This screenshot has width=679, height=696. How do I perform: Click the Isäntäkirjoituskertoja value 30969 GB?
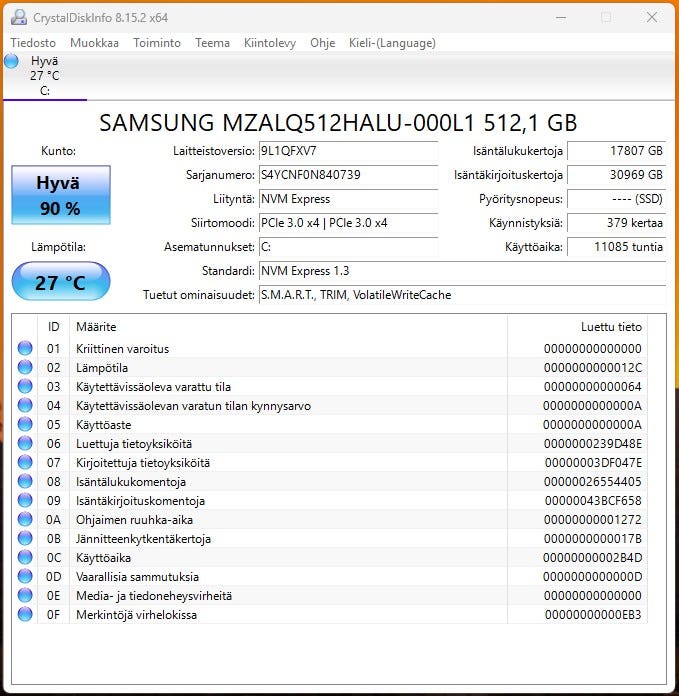click(x=616, y=175)
